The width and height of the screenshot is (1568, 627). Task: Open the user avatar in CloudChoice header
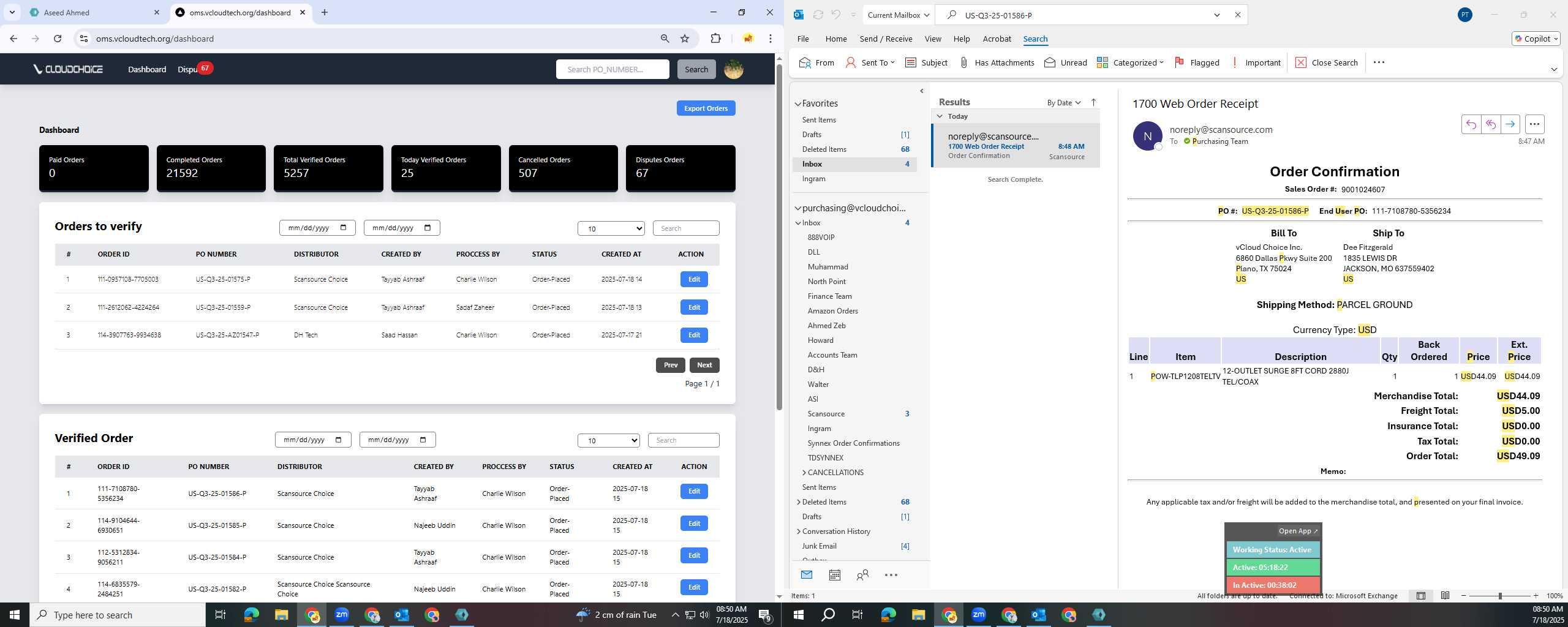pos(733,69)
